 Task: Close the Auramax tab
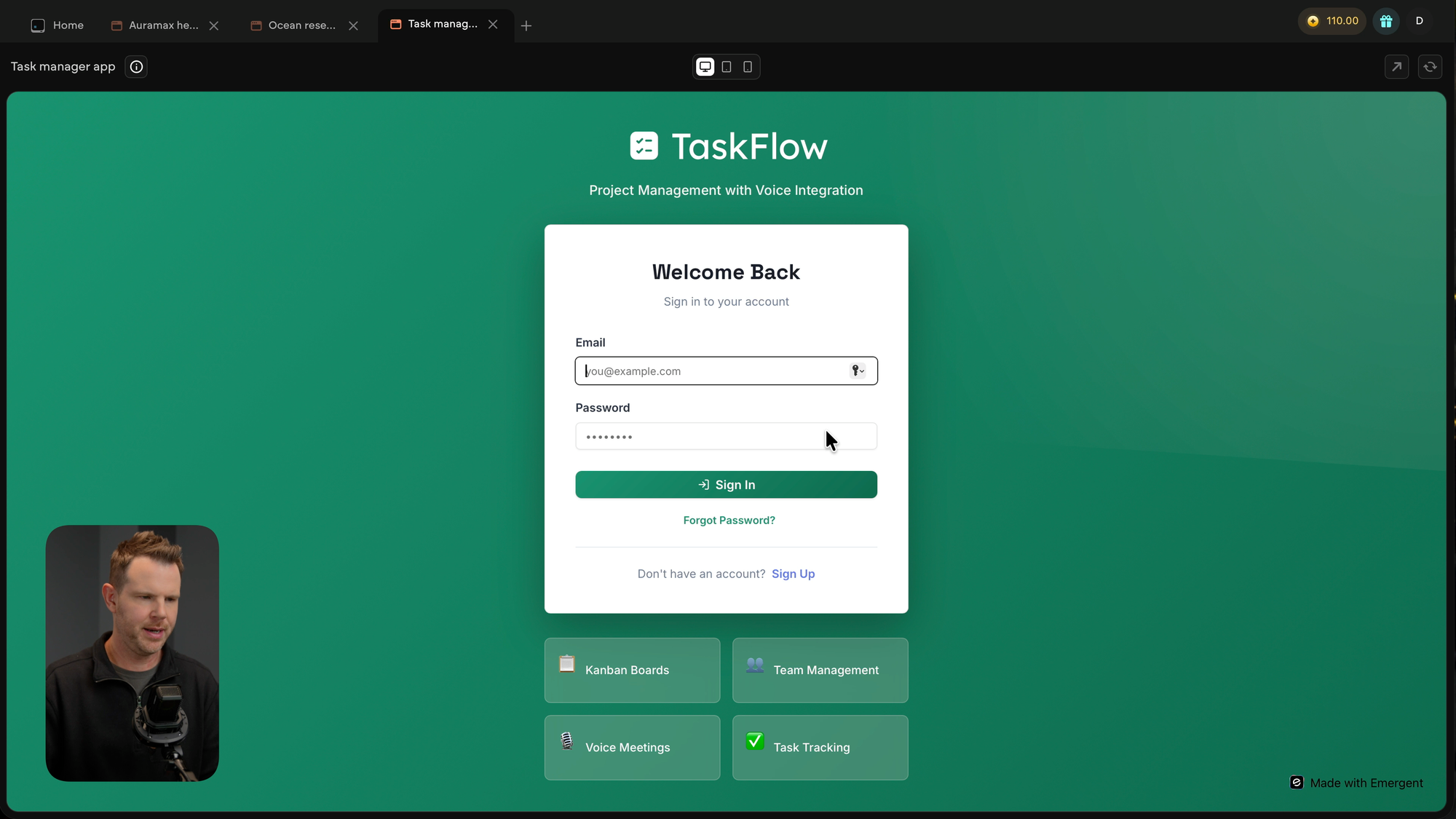pos(214,25)
